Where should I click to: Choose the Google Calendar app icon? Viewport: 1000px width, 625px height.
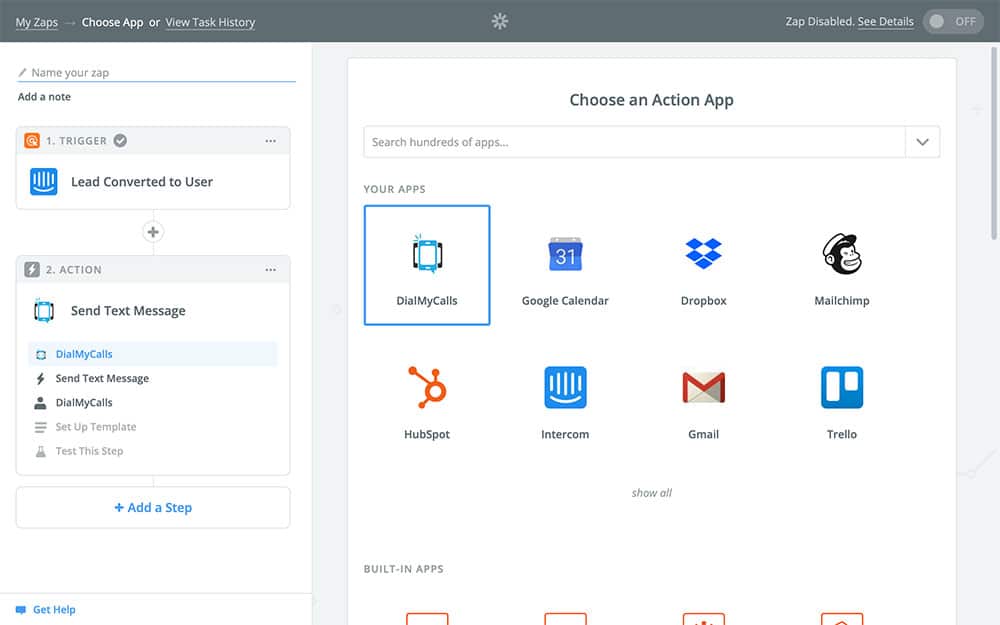click(x=565, y=254)
